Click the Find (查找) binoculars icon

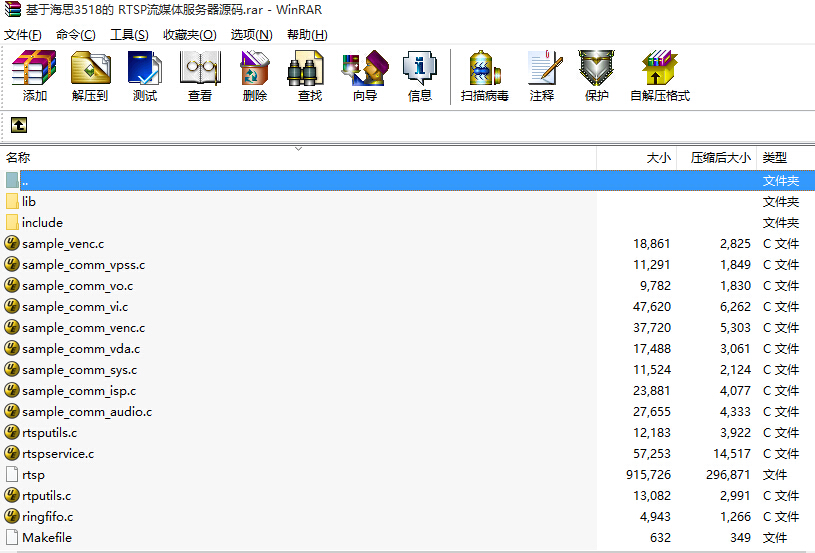(x=307, y=68)
